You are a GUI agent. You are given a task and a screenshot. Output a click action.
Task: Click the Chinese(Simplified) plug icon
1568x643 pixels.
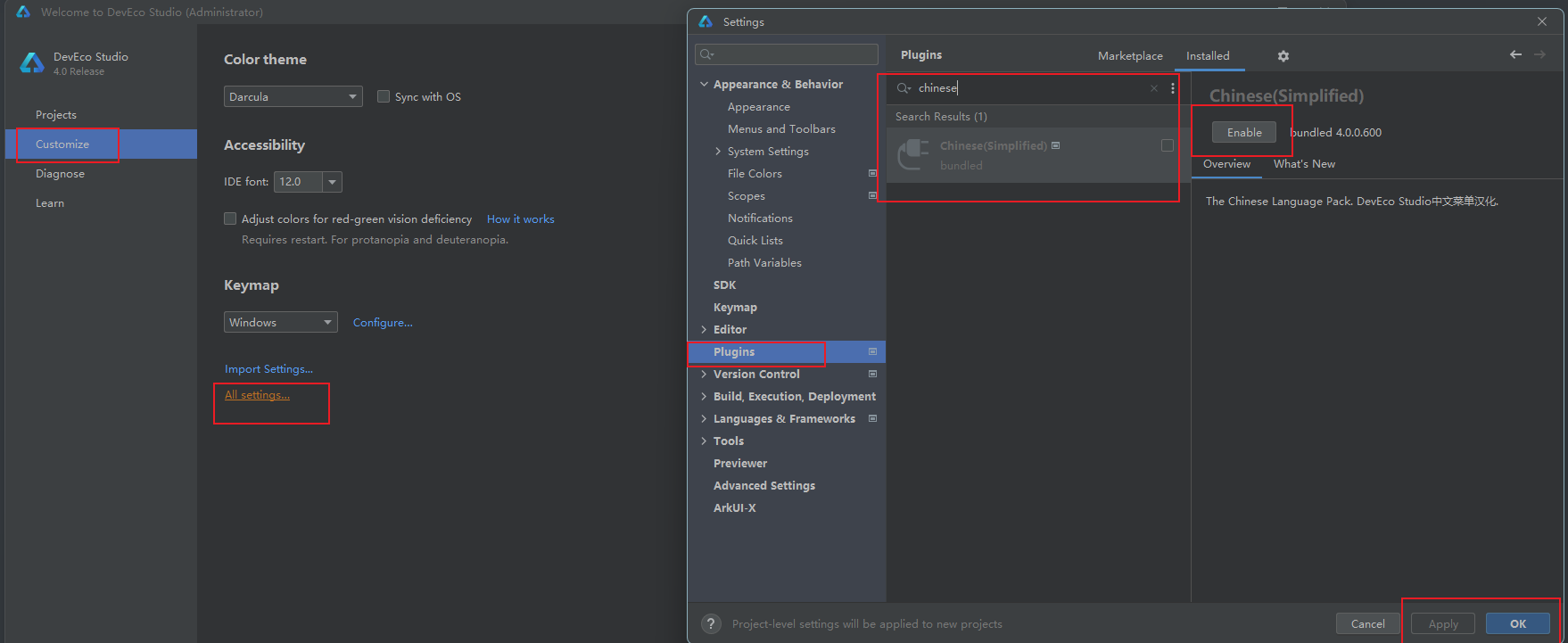pos(913,154)
